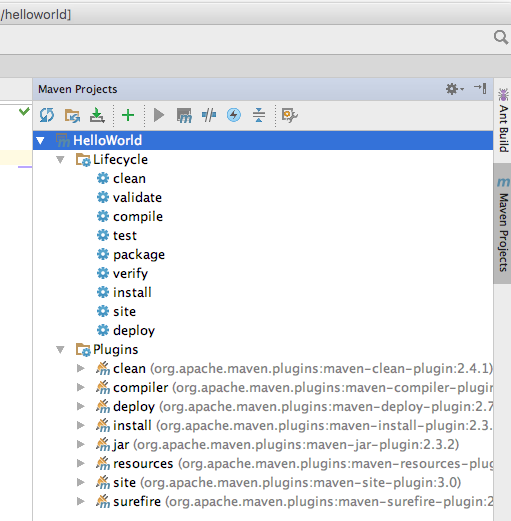
Task: Select the test lifecycle phase
Action: coord(125,236)
